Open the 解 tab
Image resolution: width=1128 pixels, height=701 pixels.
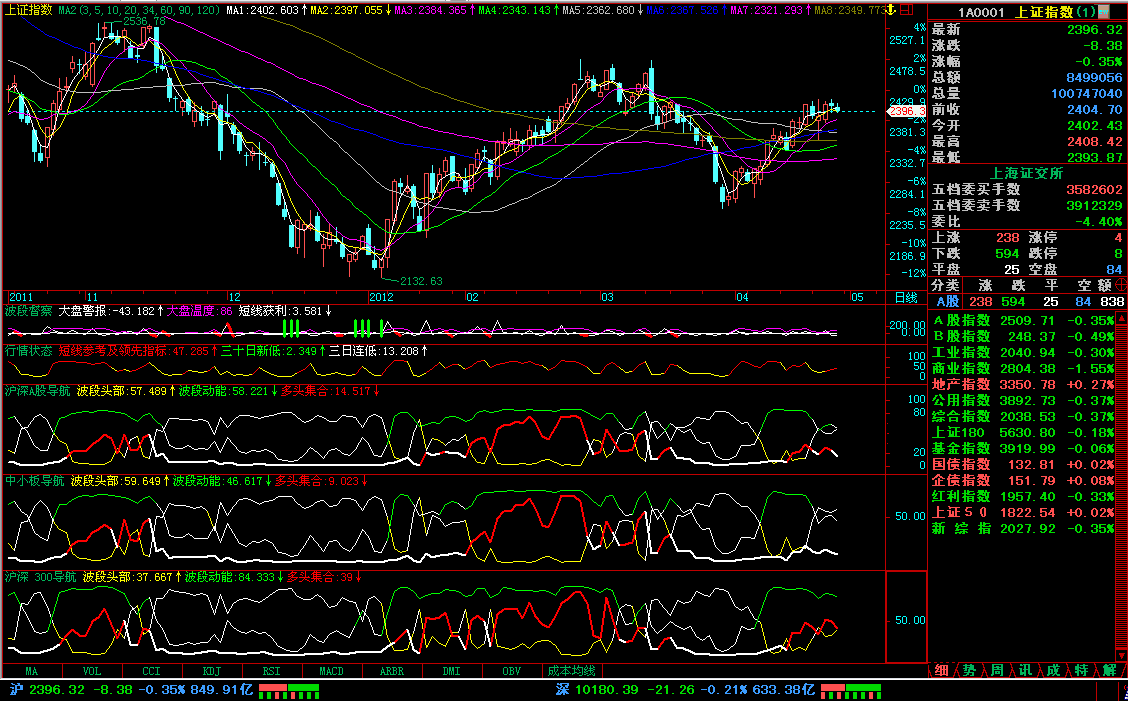tap(1109, 670)
